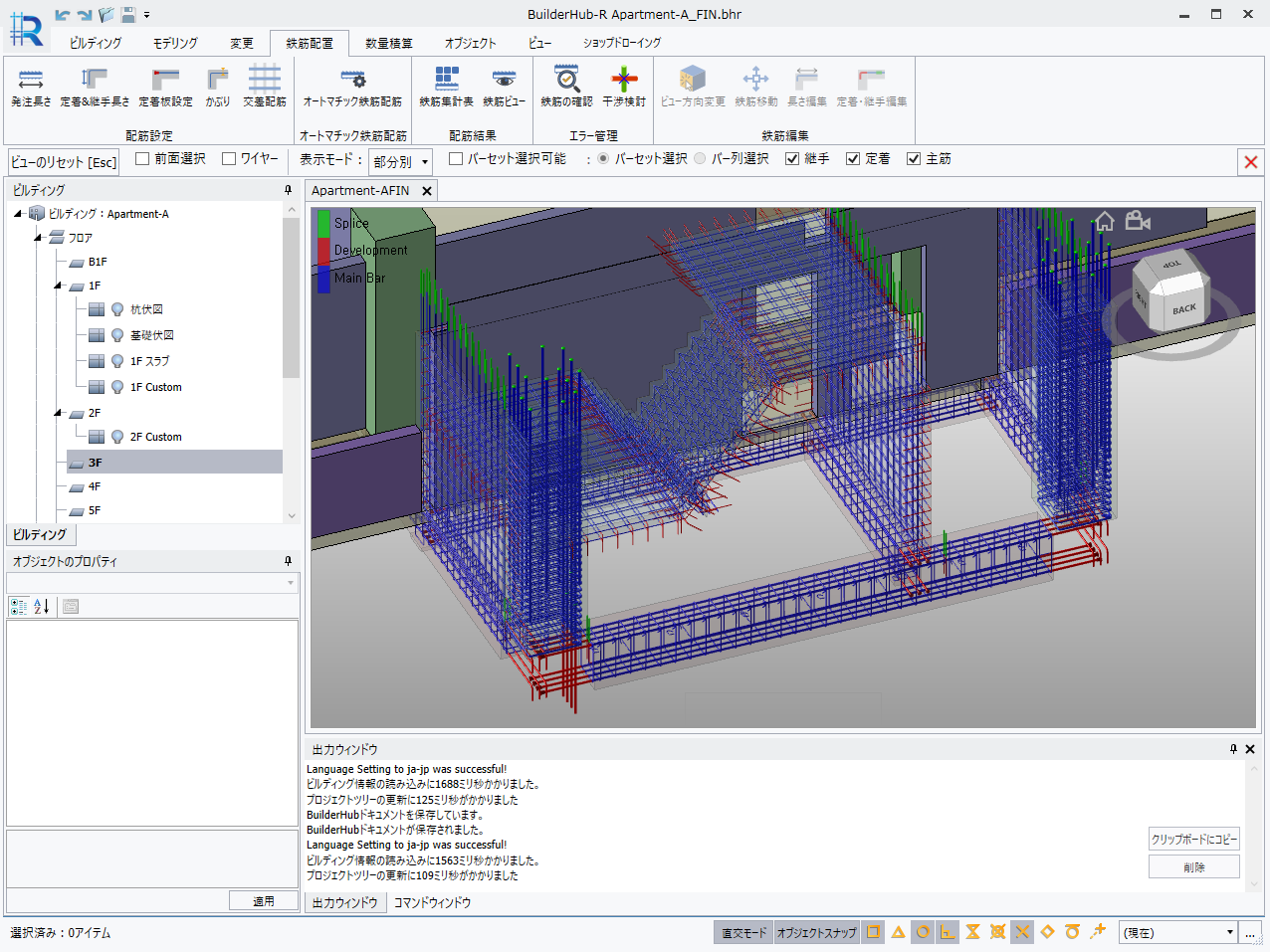Click the categorized sort icon in properties panel
Screen dimensions: 1270x952
click(x=18, y=606)
